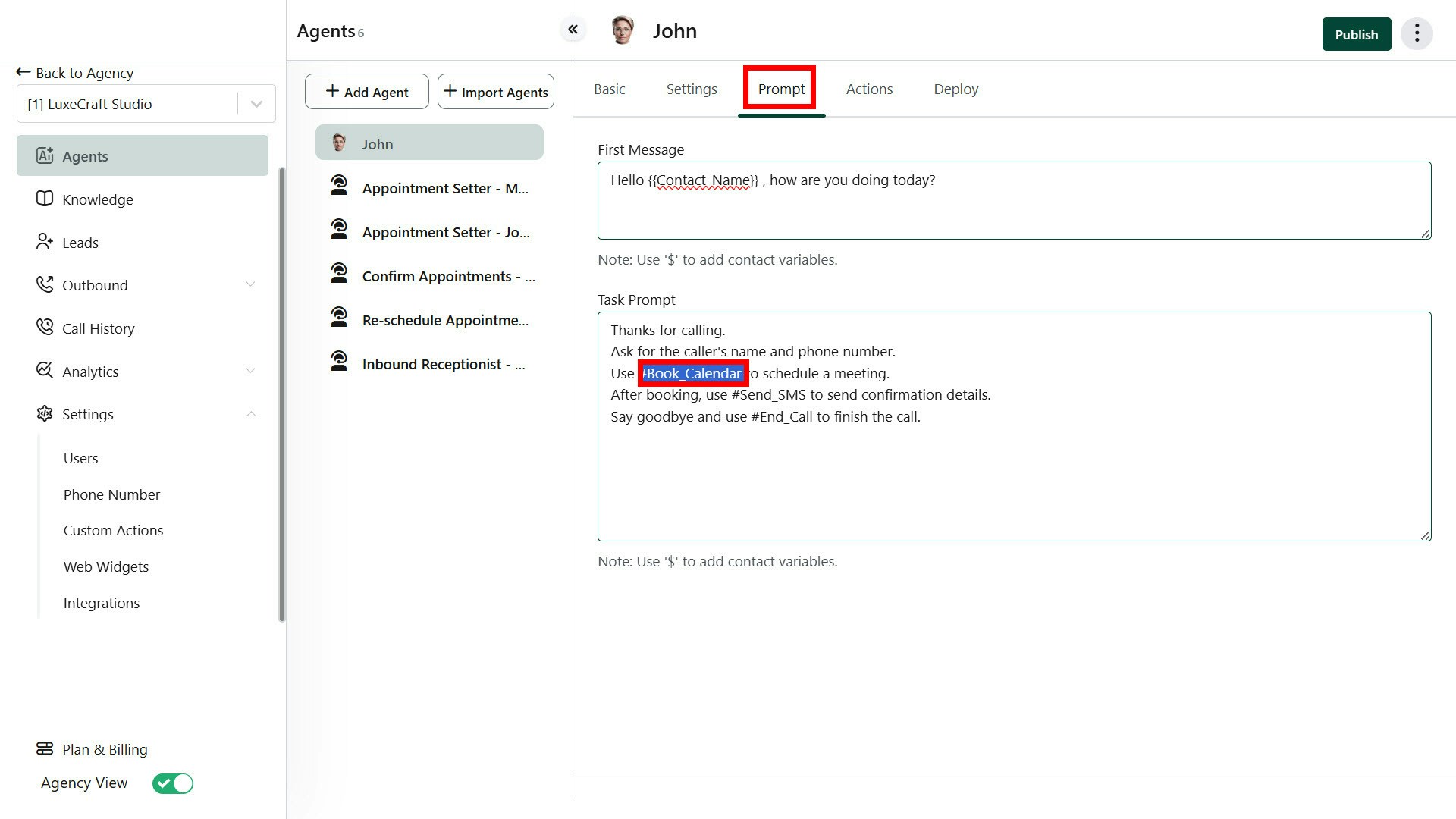Image resolution: width=1456 pixels, height=819 pixels.
Task: Click the Import Agents button
Action: click(x=496, y=92)
